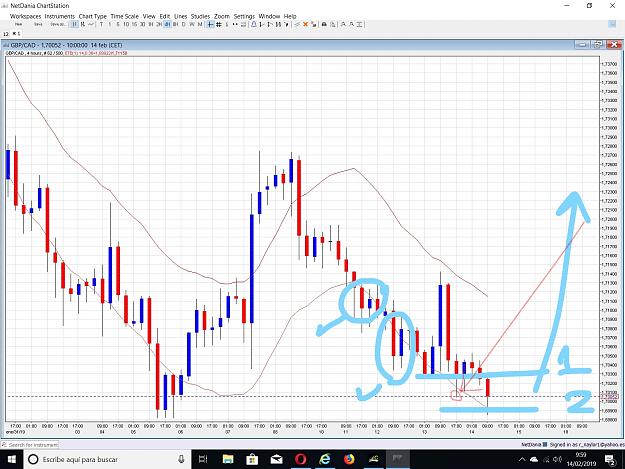Open File Explorer from the taskbar
The width and height of the screenshot is (625, 469).
[x=228, y=459]
